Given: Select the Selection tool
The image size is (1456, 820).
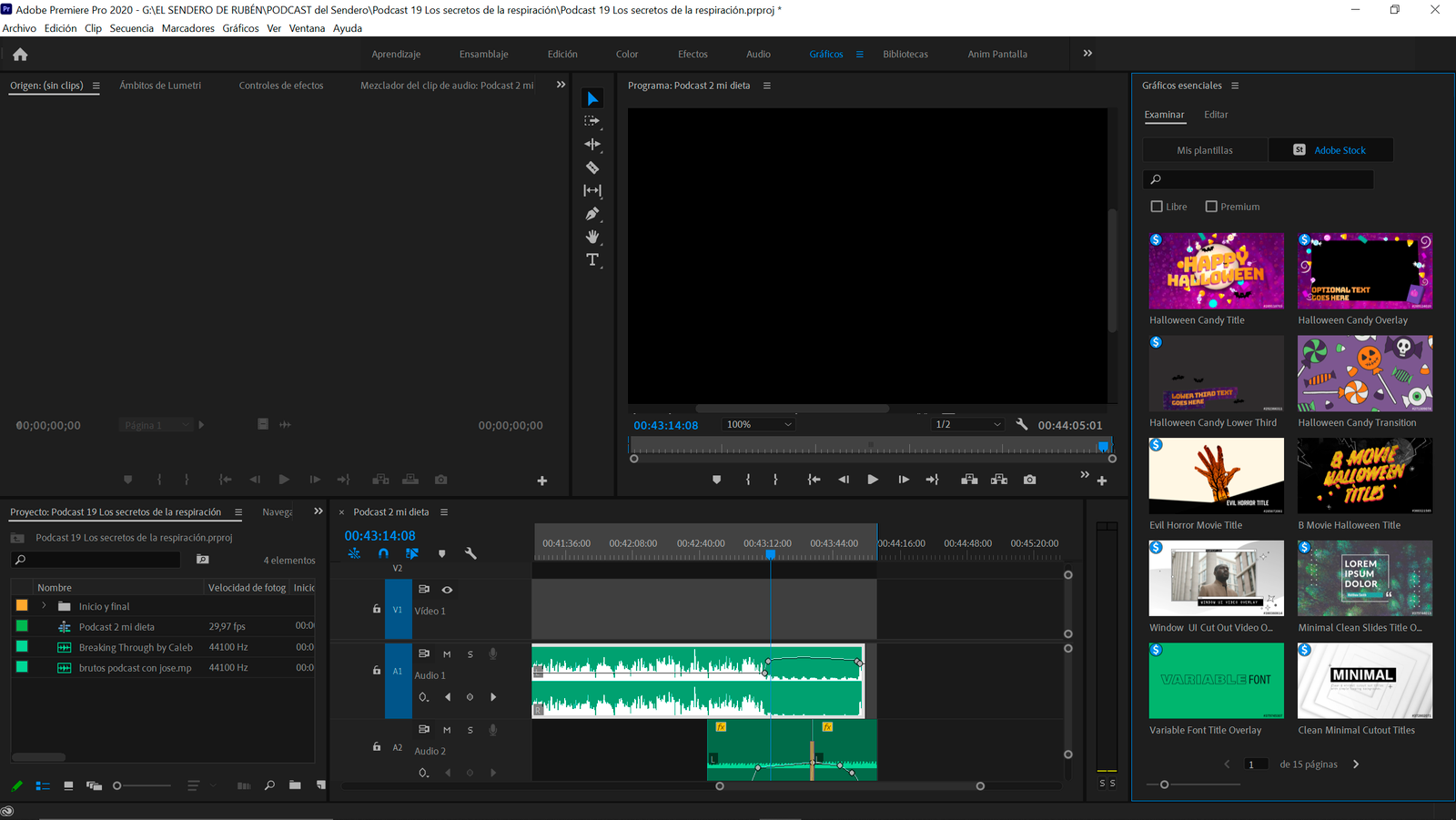Looking at the screenshot, I should (592, 97).
